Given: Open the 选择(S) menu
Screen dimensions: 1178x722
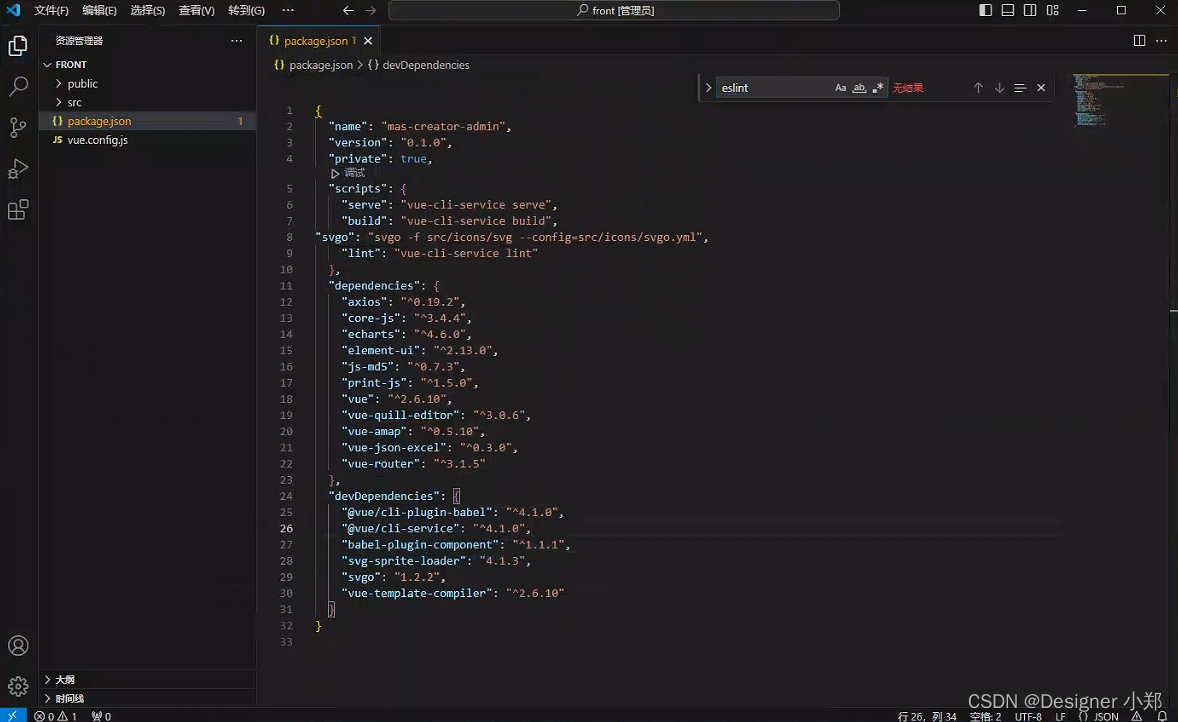Looking at the screenshot, I should coord(147,11).
